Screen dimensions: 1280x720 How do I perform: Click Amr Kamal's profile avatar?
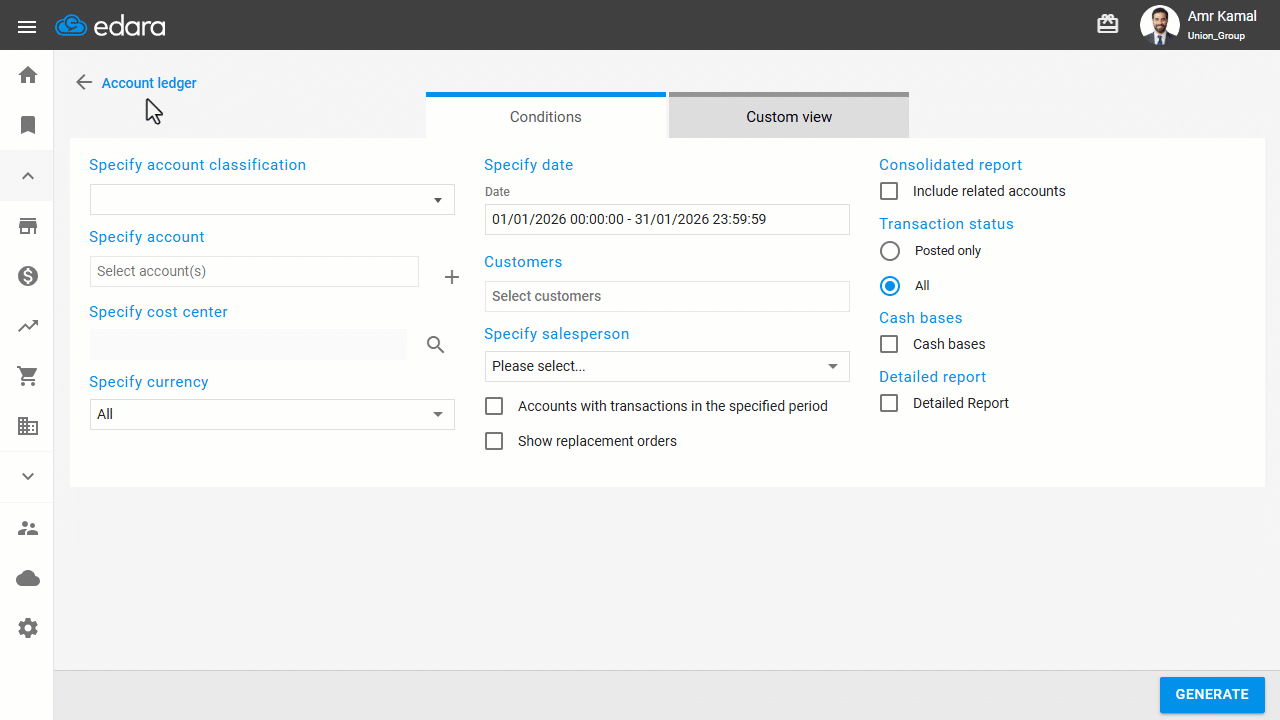[1160, 25]
